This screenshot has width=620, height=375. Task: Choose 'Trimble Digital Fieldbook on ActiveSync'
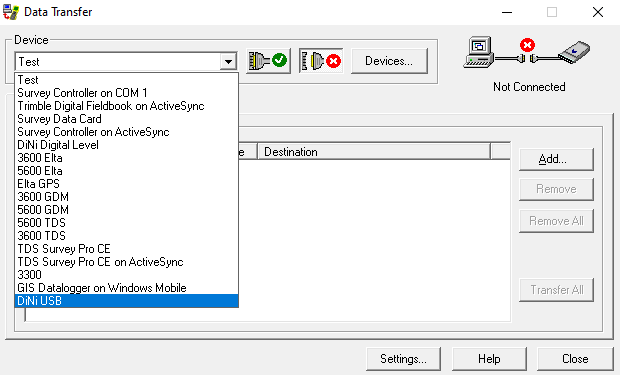coord(127,106)
